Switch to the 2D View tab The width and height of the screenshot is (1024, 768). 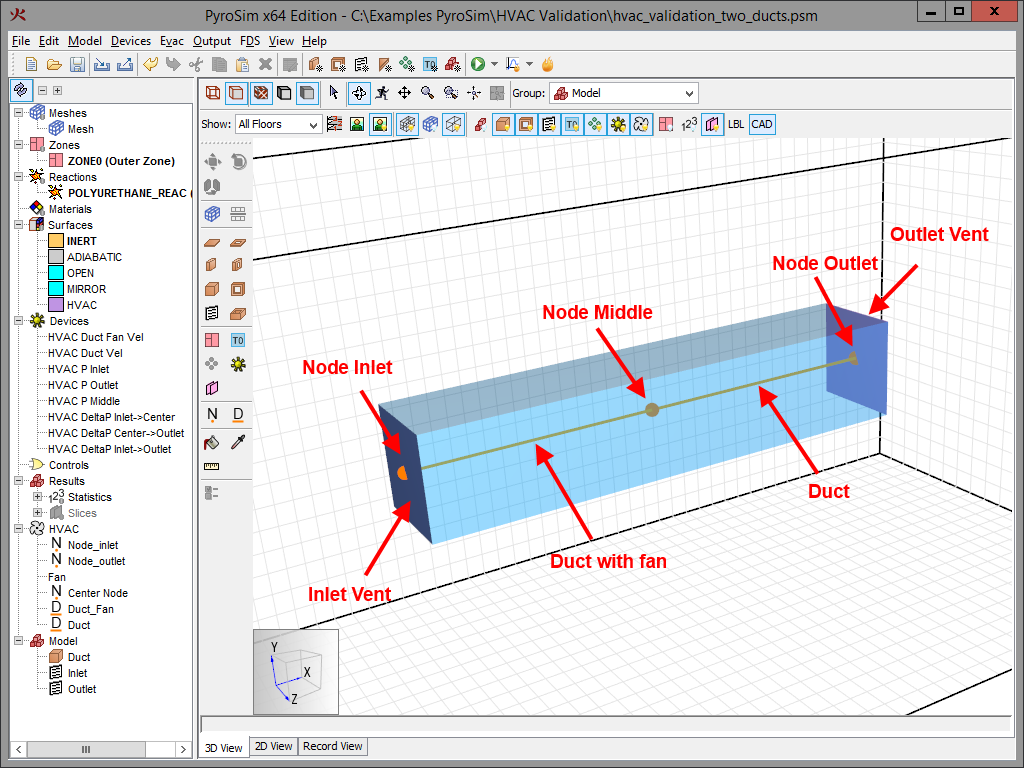coord(273,746)
